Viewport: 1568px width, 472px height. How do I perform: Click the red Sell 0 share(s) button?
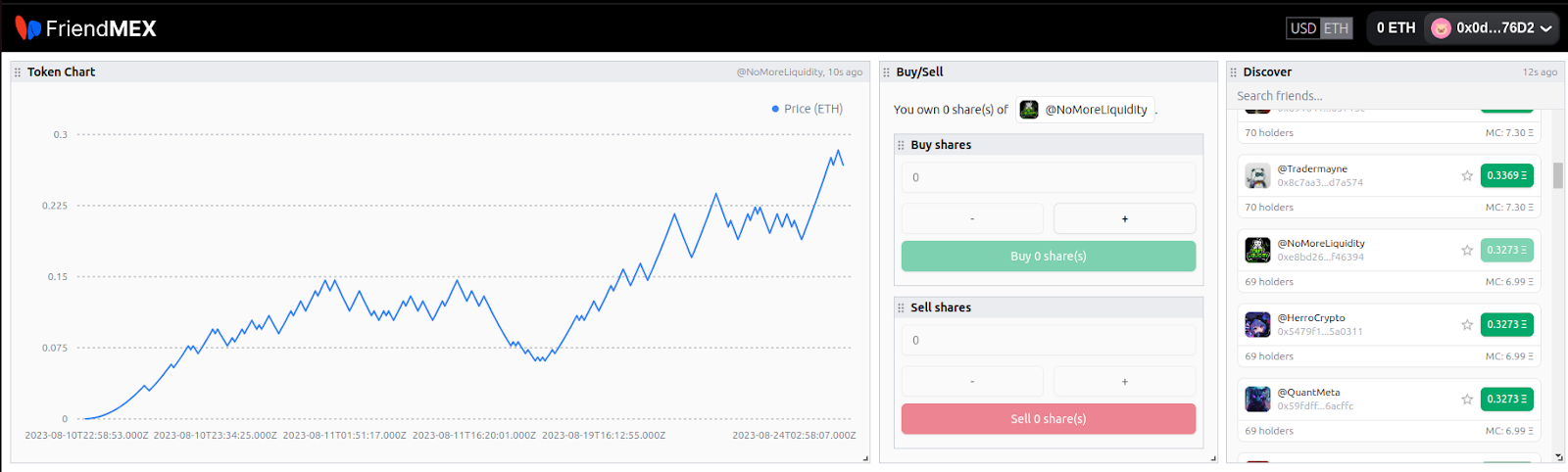pyautogui.click(x=1048, y=419)
